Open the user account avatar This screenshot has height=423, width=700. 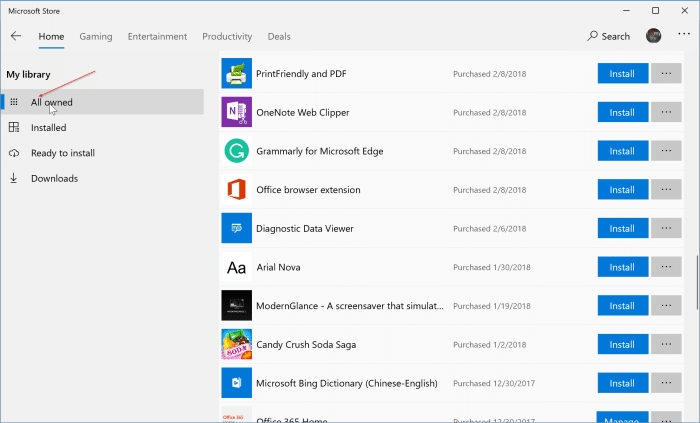coord(653,36)
